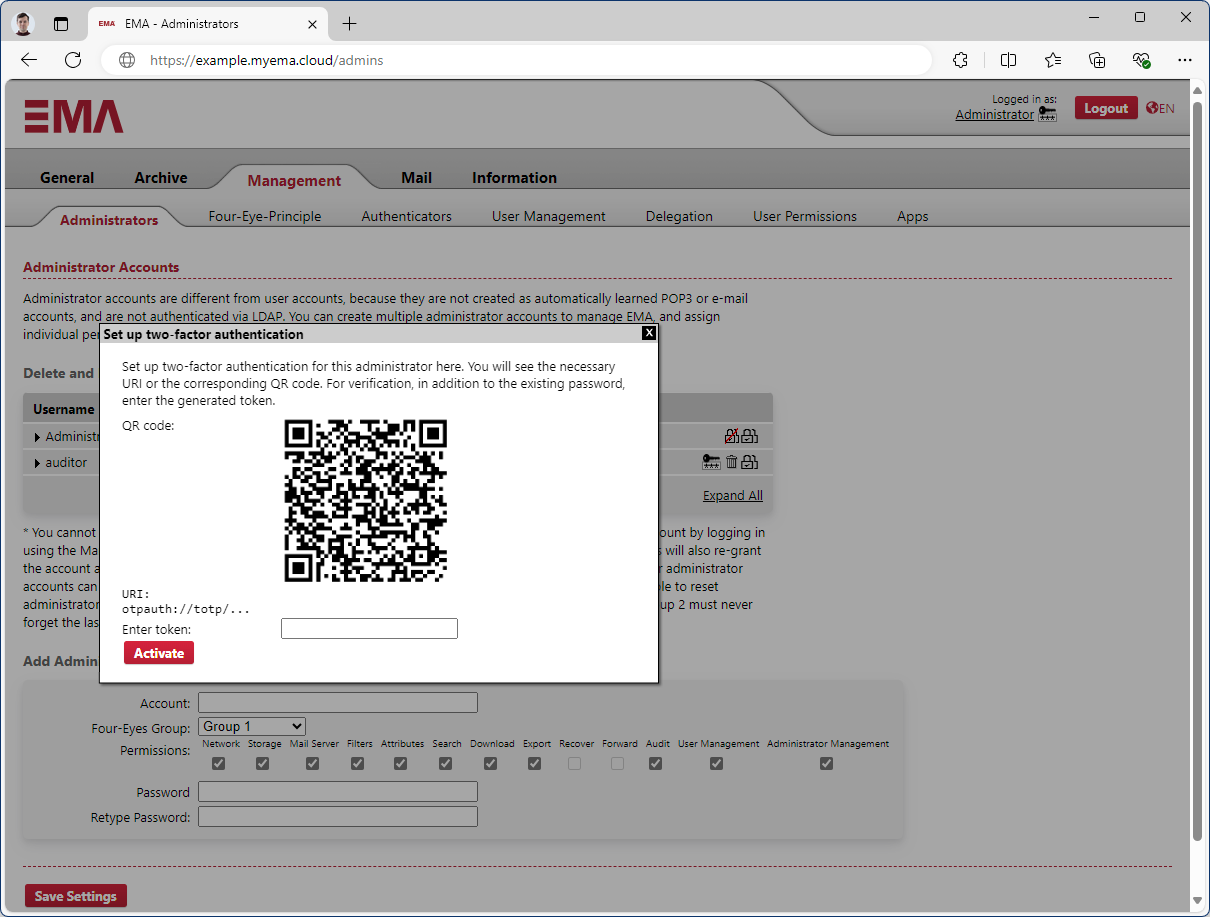Uncheck the Administrator Management permission checkbox

click(826, 764)
